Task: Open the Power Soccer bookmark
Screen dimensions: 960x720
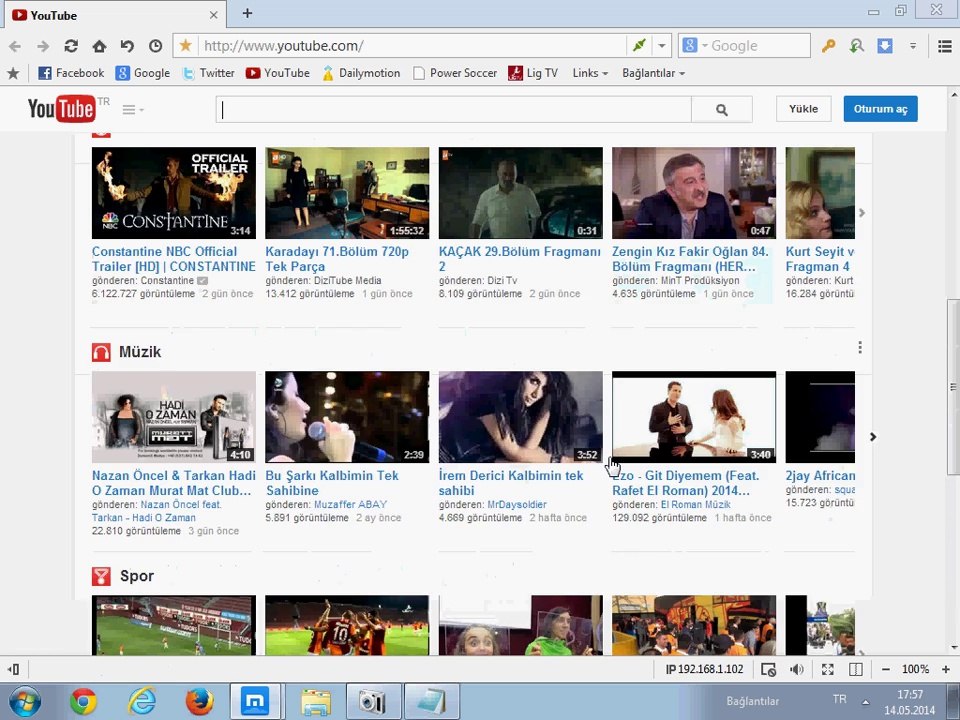Action: tap(455, 73)
